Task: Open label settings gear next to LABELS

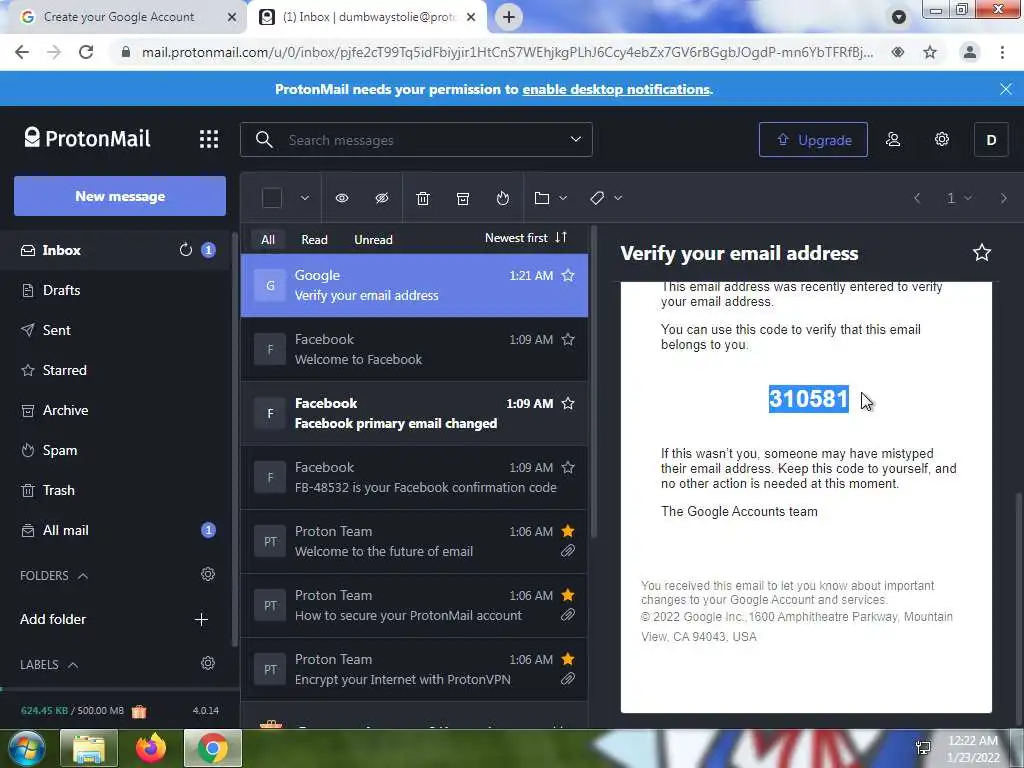Action: tap(208, 664)
